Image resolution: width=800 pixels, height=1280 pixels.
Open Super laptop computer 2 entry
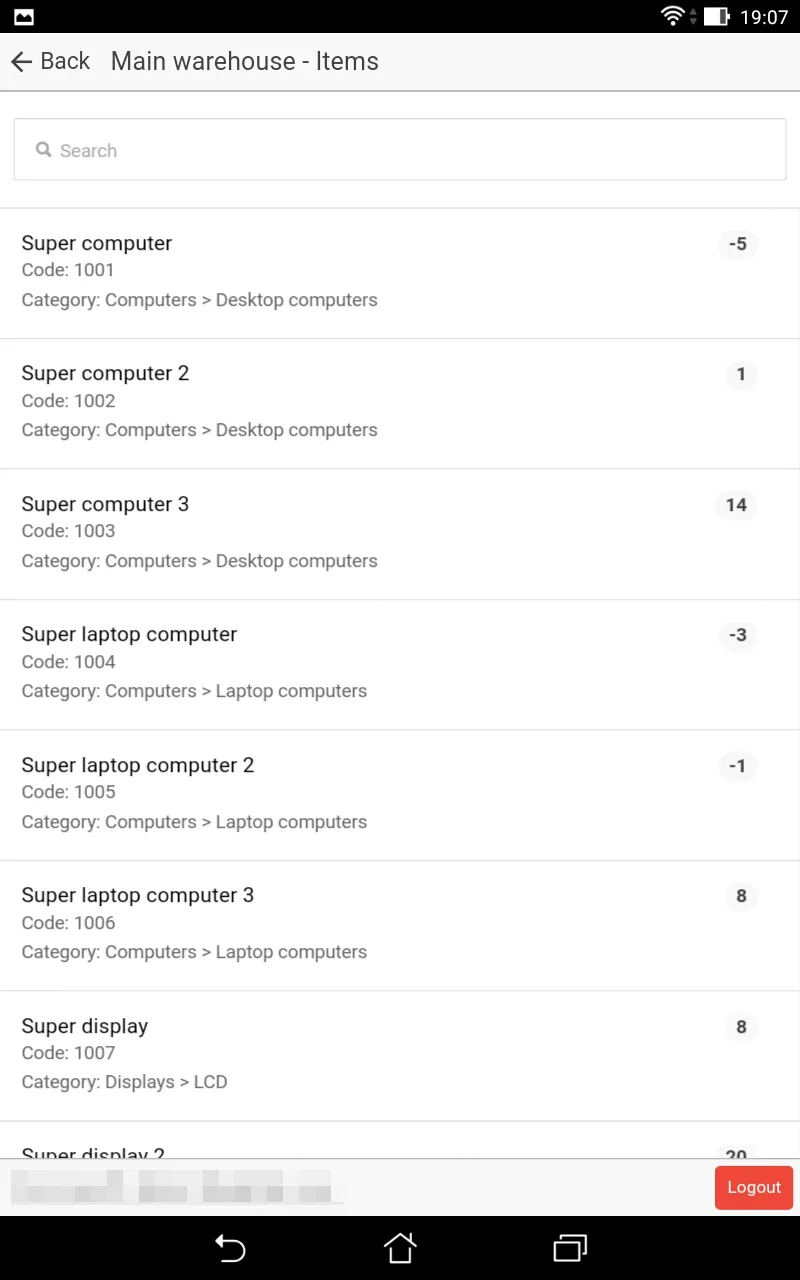(300, 794)
